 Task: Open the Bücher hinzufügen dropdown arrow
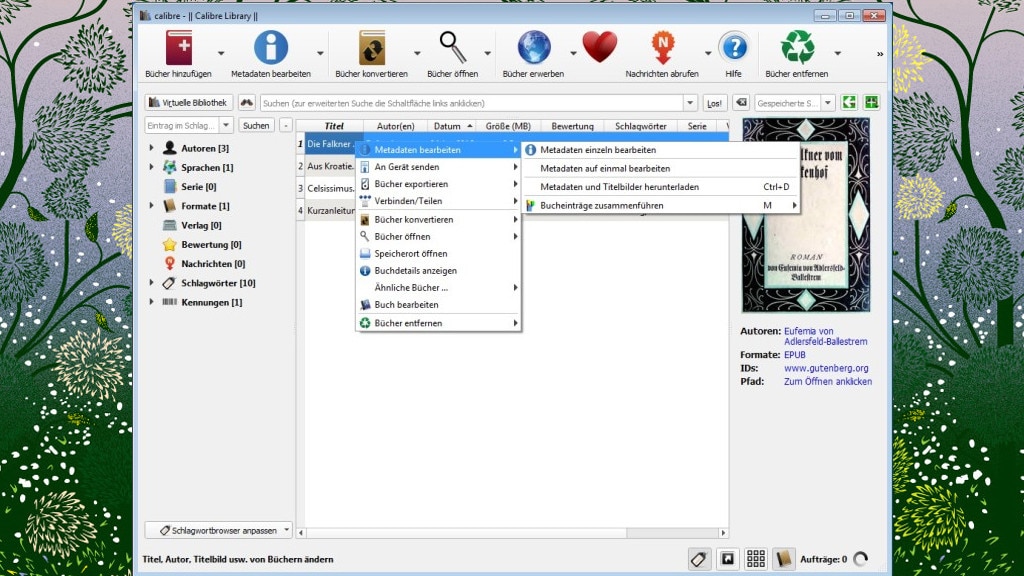pyautogui.click(x=221, y=53)
